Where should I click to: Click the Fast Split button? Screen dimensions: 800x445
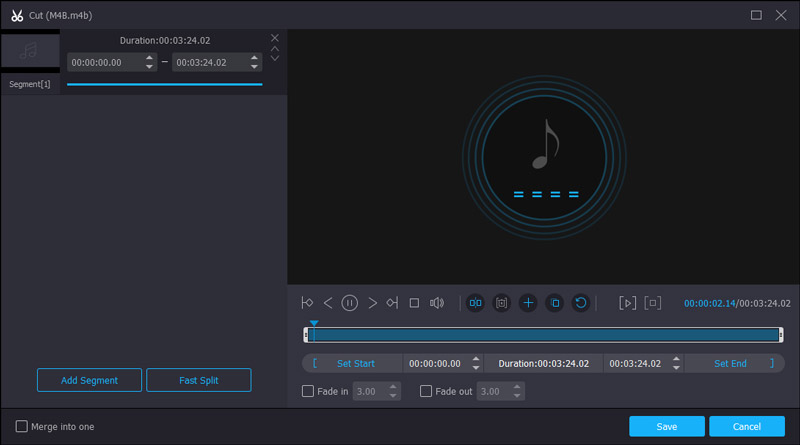pos(198,380)
